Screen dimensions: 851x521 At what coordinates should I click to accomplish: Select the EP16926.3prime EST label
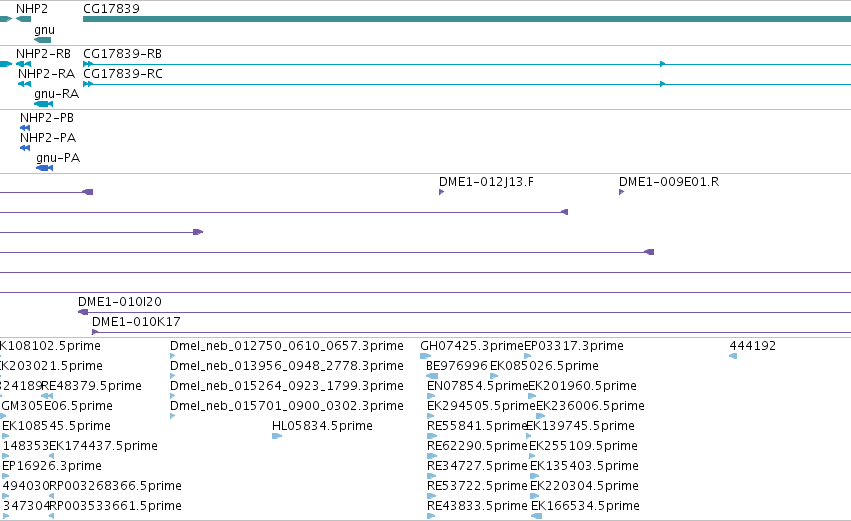click(x=52, y=466)
